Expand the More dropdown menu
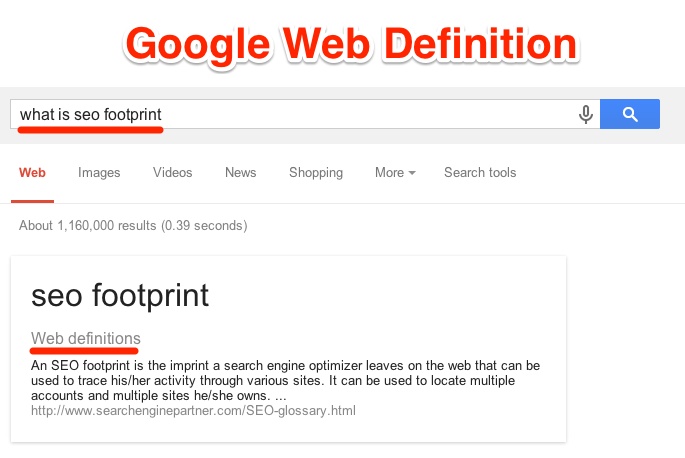685x458 pixels. 395,173
